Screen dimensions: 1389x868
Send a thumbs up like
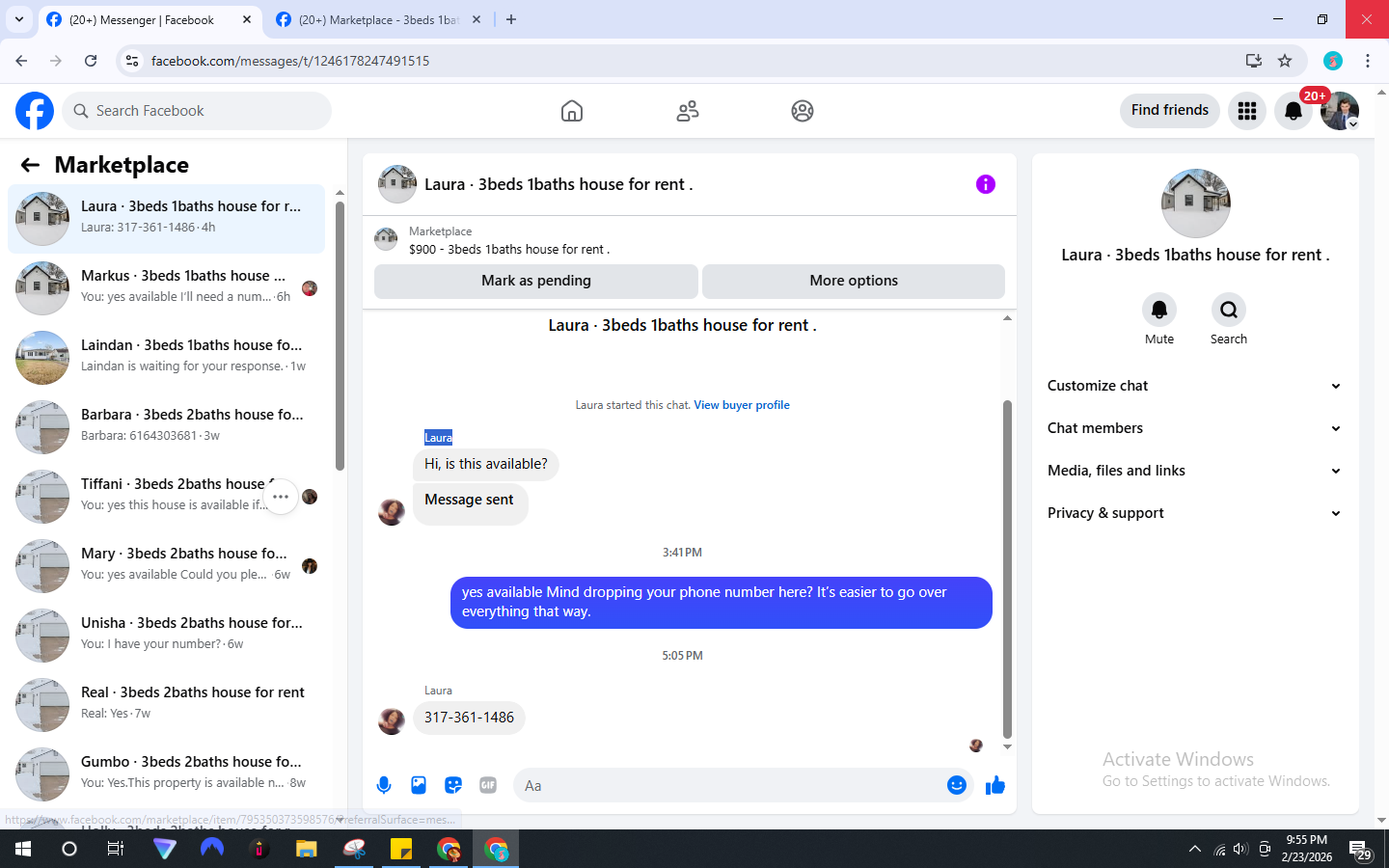click(995, 785)
